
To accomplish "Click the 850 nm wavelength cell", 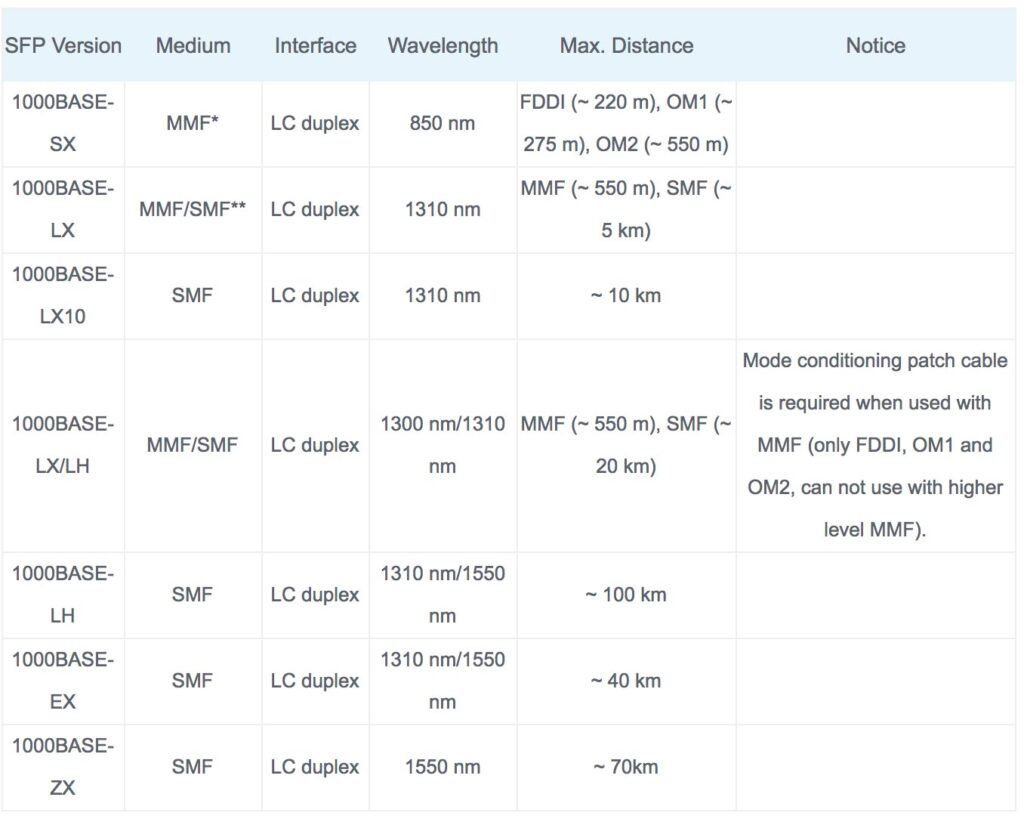I will 442,124.
